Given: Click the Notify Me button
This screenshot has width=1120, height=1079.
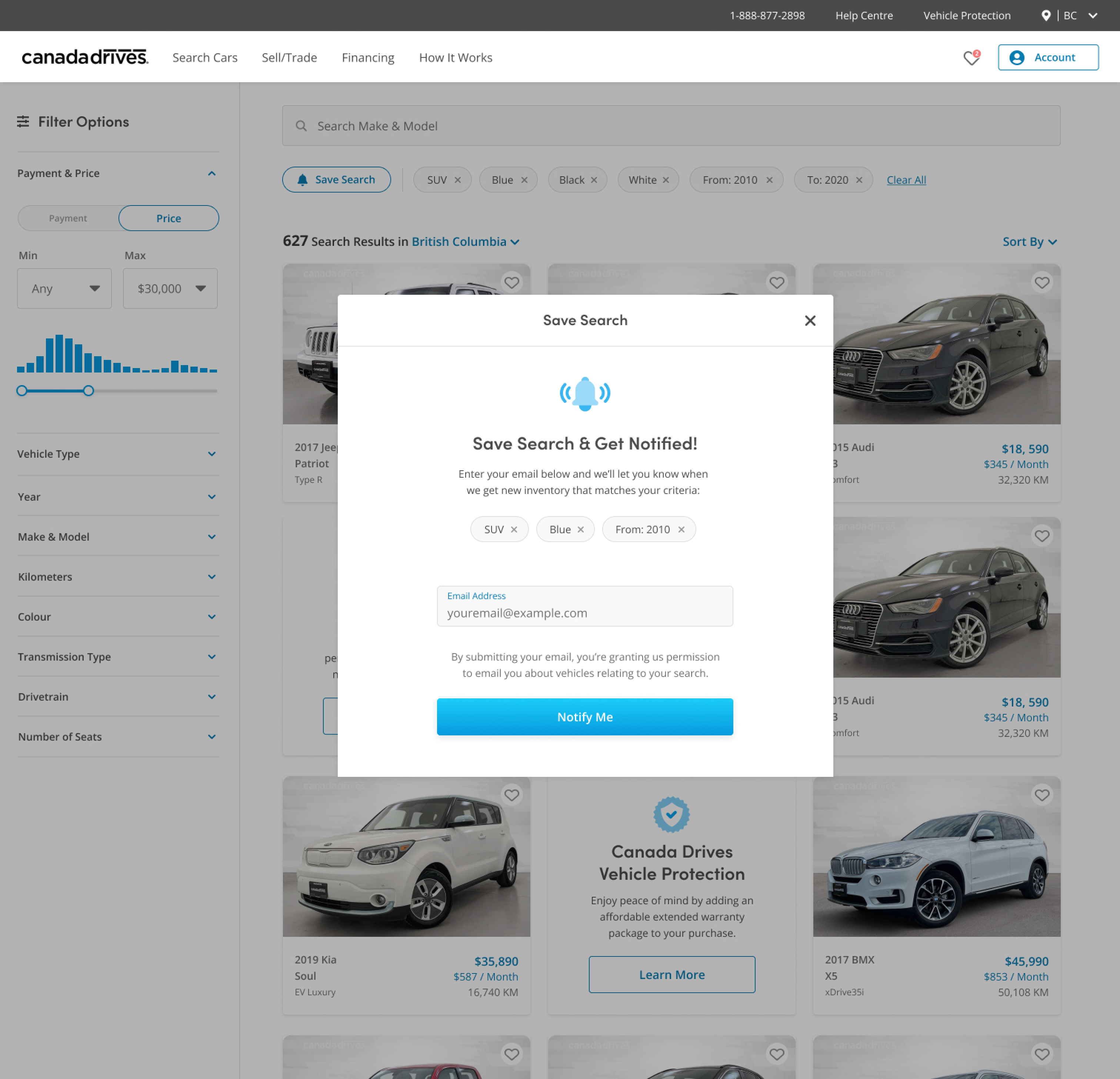Looking at the screenshot, I should (x=584, y=716).
